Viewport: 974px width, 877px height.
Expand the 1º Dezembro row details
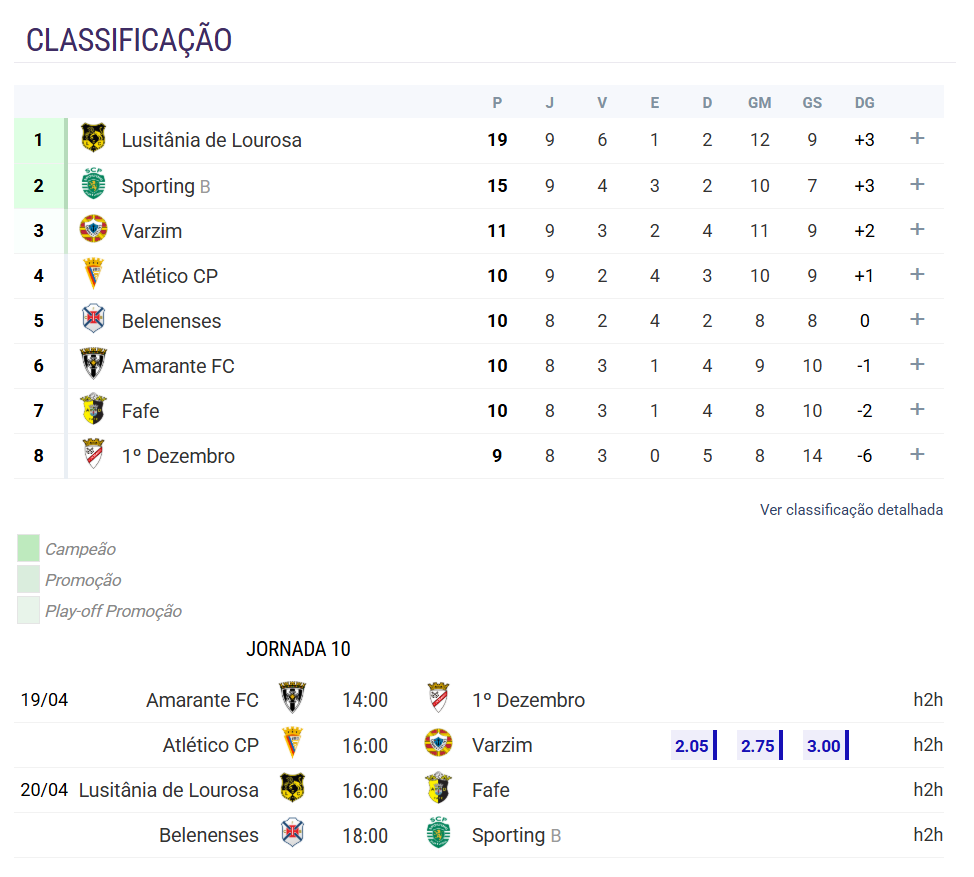tap(917, 455)
